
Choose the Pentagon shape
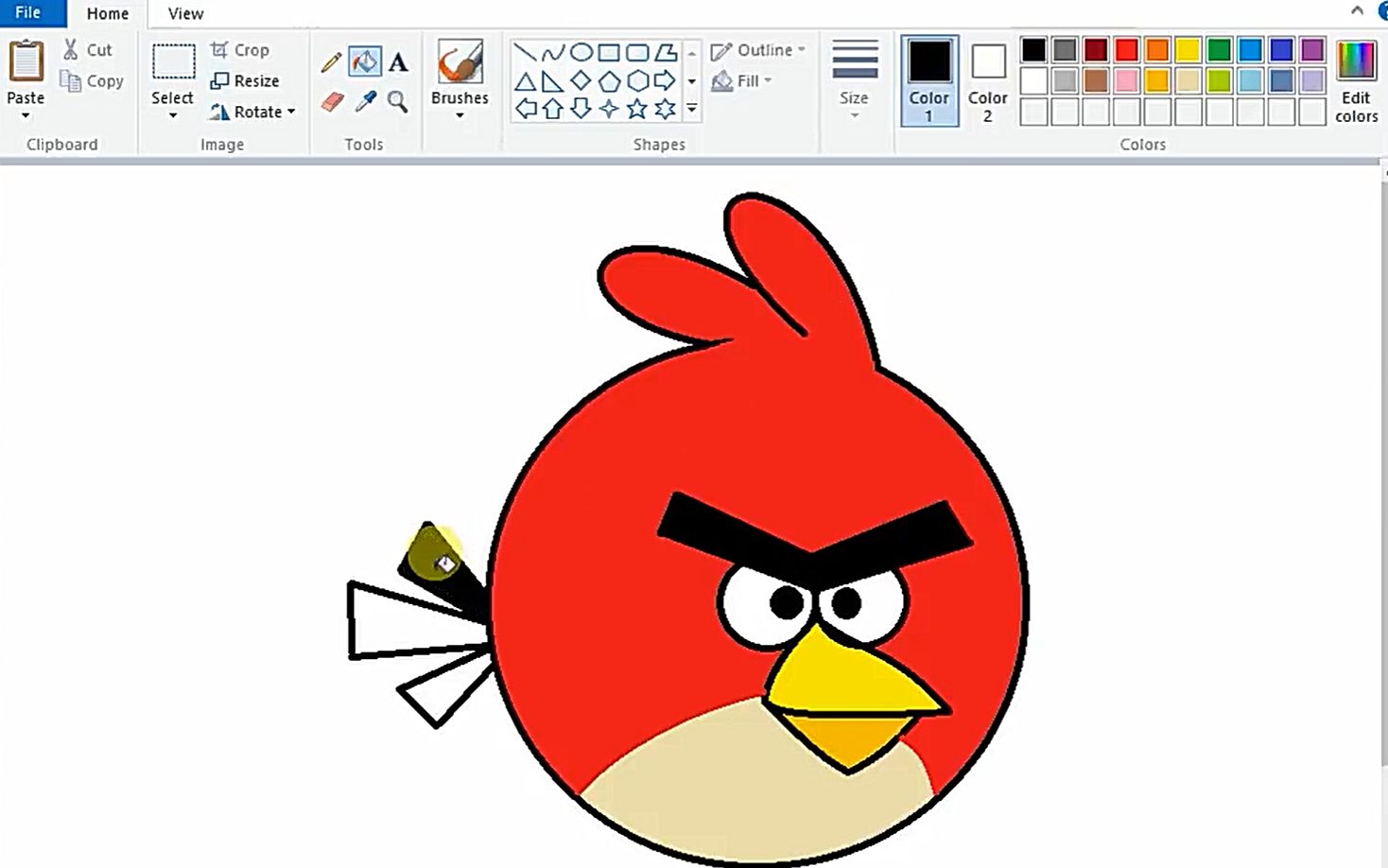[x=609, y=81]
